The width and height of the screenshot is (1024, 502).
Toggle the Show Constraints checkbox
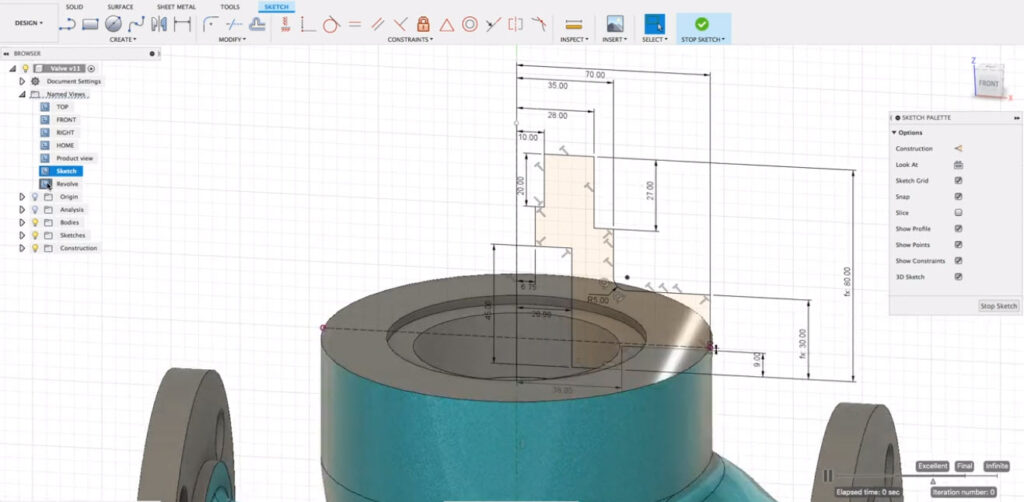pyautogui.click(x=959, y=260)
